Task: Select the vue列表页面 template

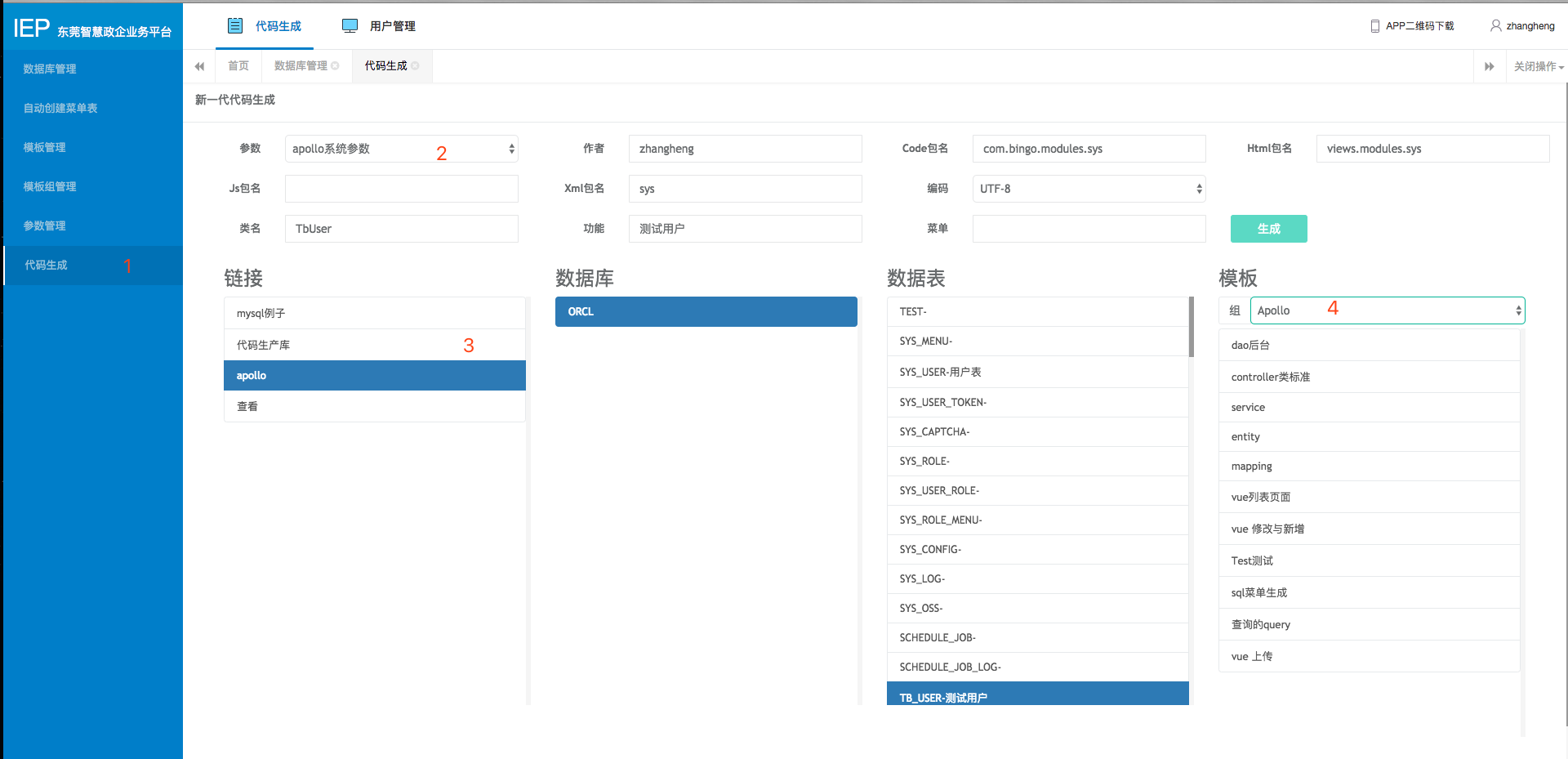Action: pos(1370,497)
